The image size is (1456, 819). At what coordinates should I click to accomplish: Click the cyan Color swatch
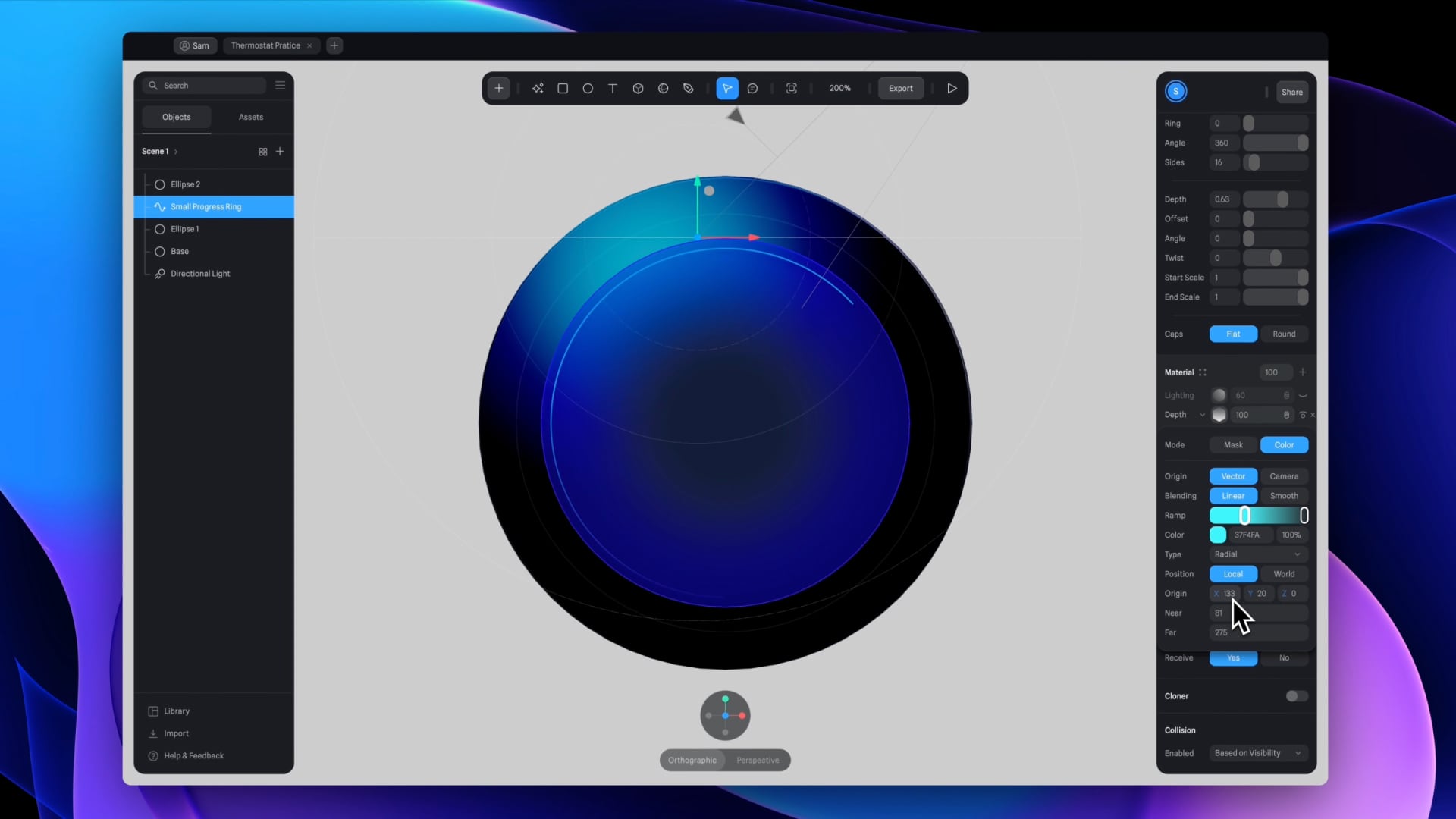(1218, 535)
